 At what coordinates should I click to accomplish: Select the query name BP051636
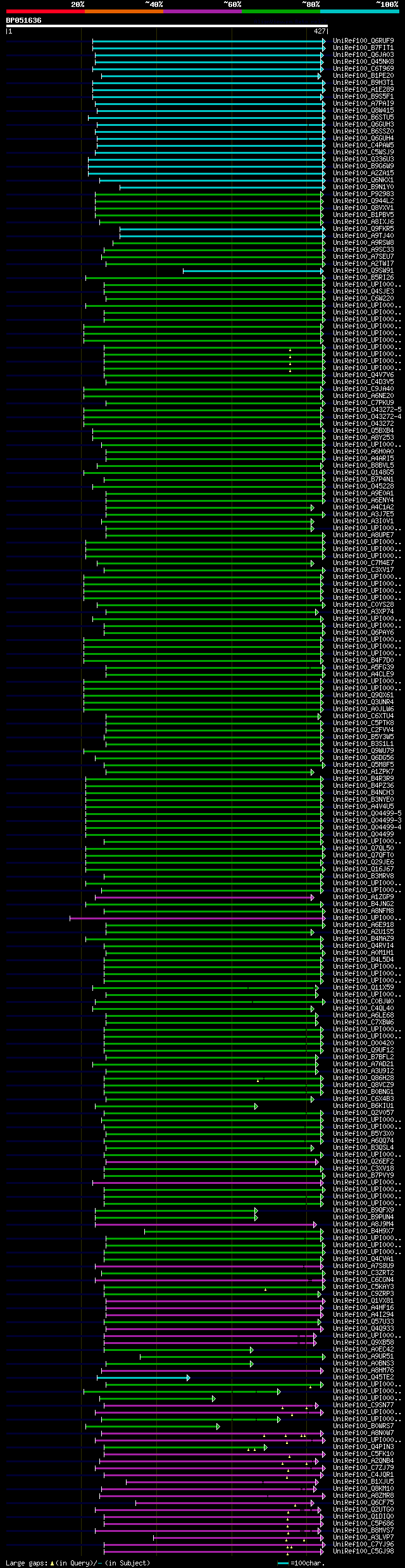[24, 20]
